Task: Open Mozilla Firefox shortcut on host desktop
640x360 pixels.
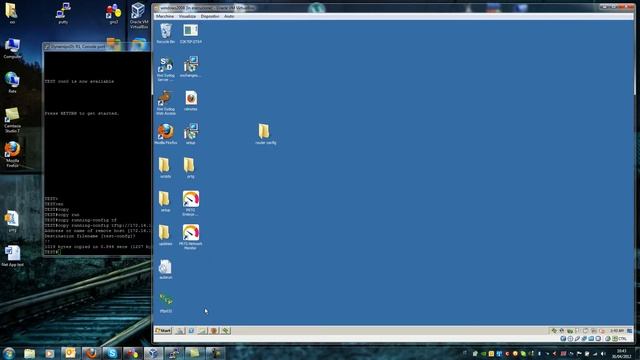Action: [12, 154]
